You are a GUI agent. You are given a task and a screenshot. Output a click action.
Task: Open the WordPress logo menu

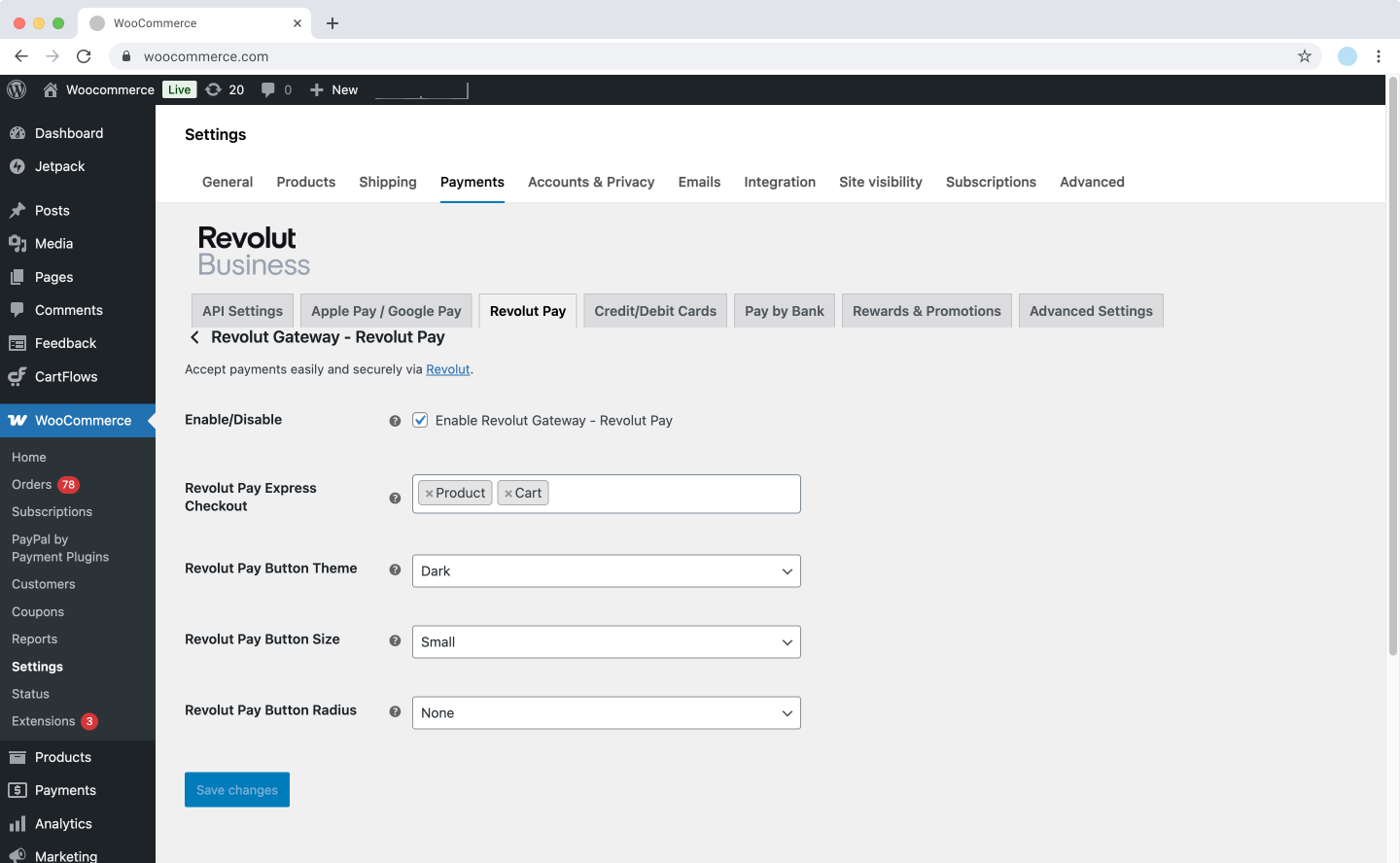17,89
